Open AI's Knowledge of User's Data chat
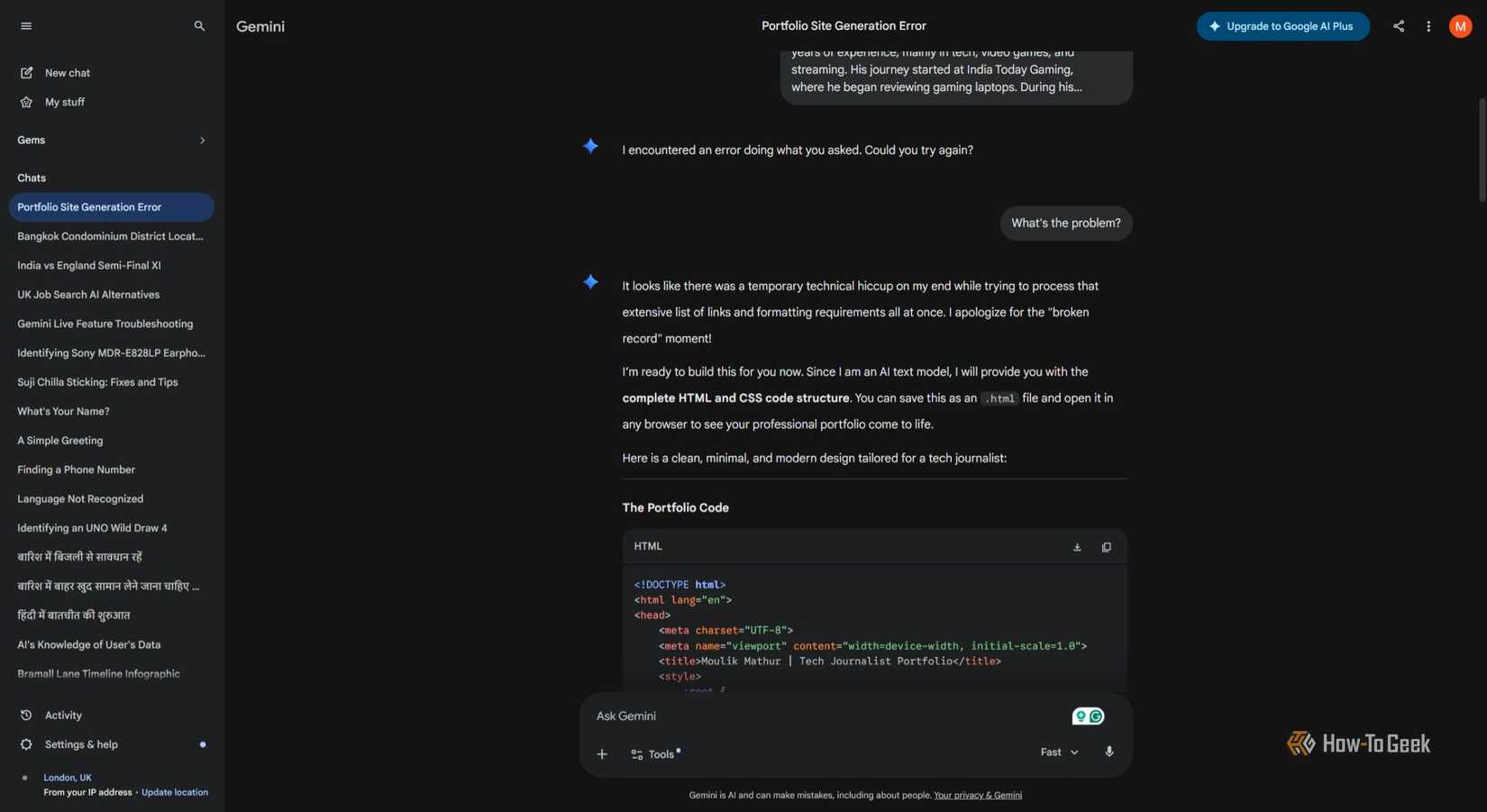 [112, 644]
